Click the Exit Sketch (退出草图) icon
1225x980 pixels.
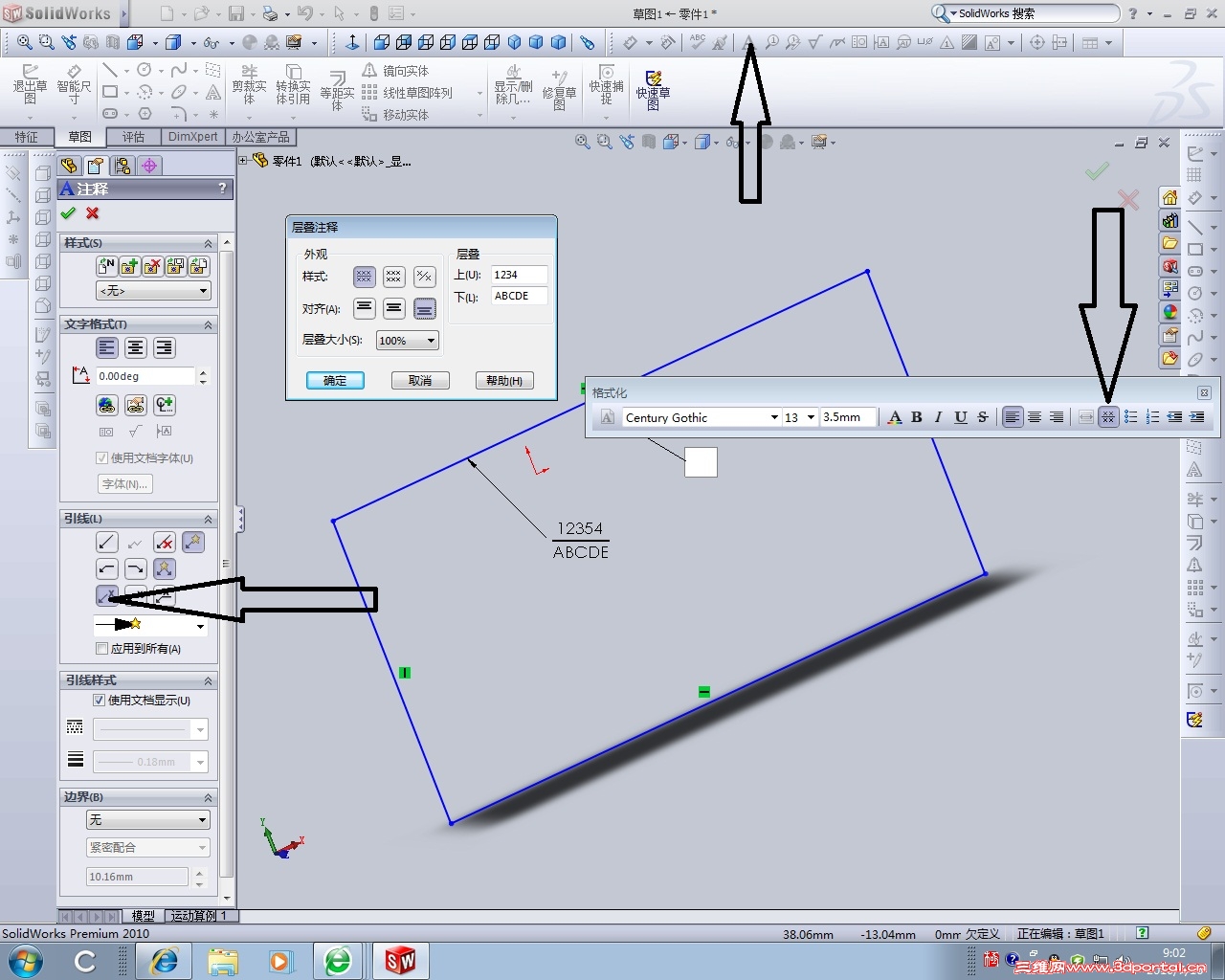(x=30, y=84)
